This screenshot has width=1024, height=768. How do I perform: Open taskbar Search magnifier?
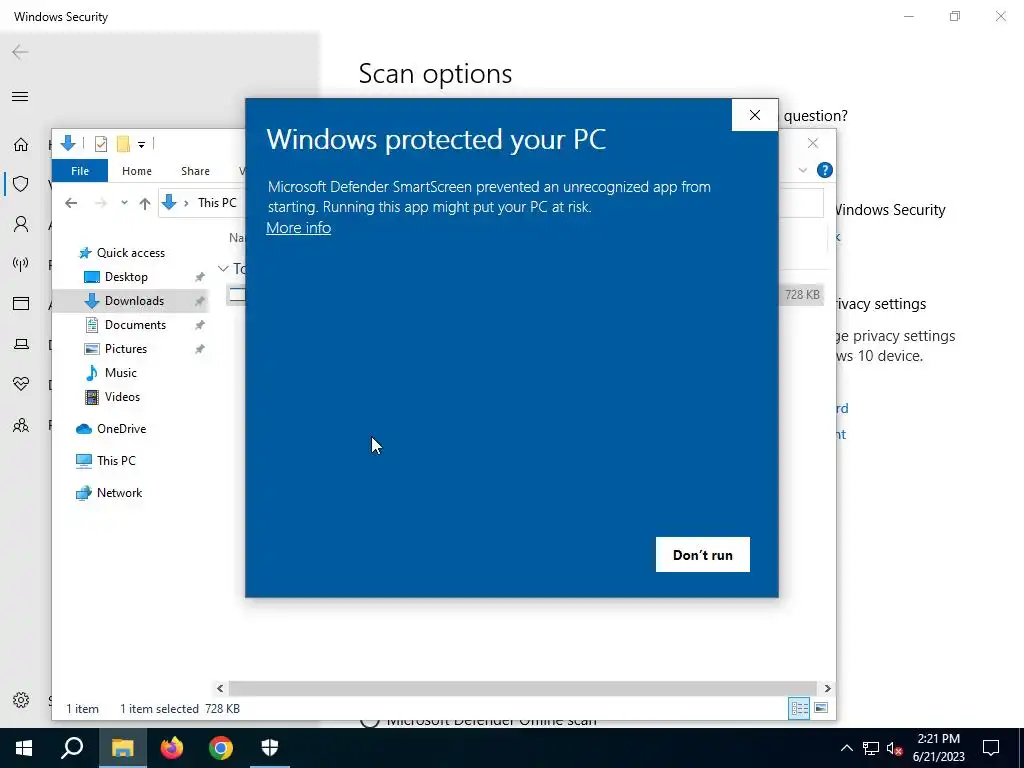[72, 748]
